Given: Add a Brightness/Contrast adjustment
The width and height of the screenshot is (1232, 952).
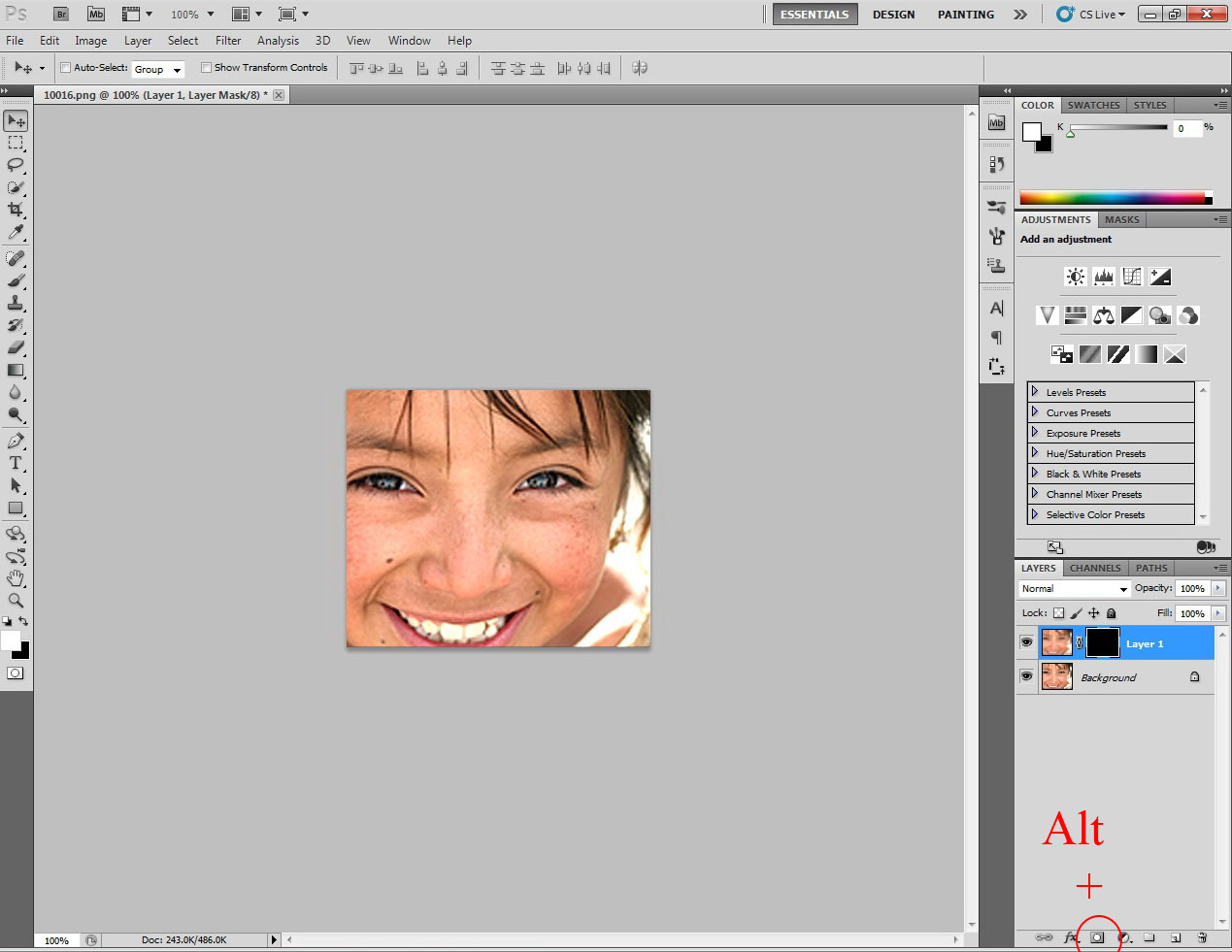Looking at the screenshot, I should pos(1076,278).
